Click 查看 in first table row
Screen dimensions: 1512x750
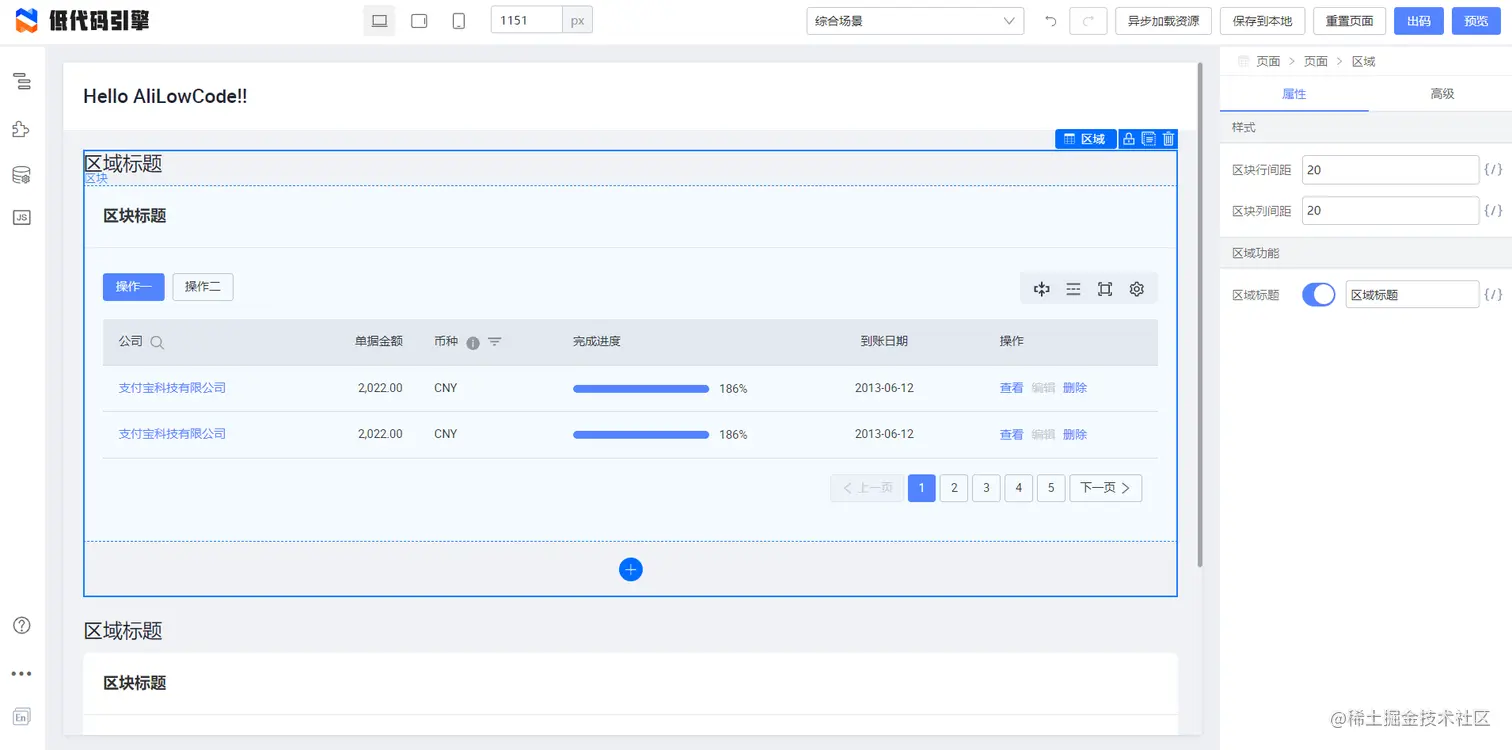pyautogui.click(x=1011, y=388)
